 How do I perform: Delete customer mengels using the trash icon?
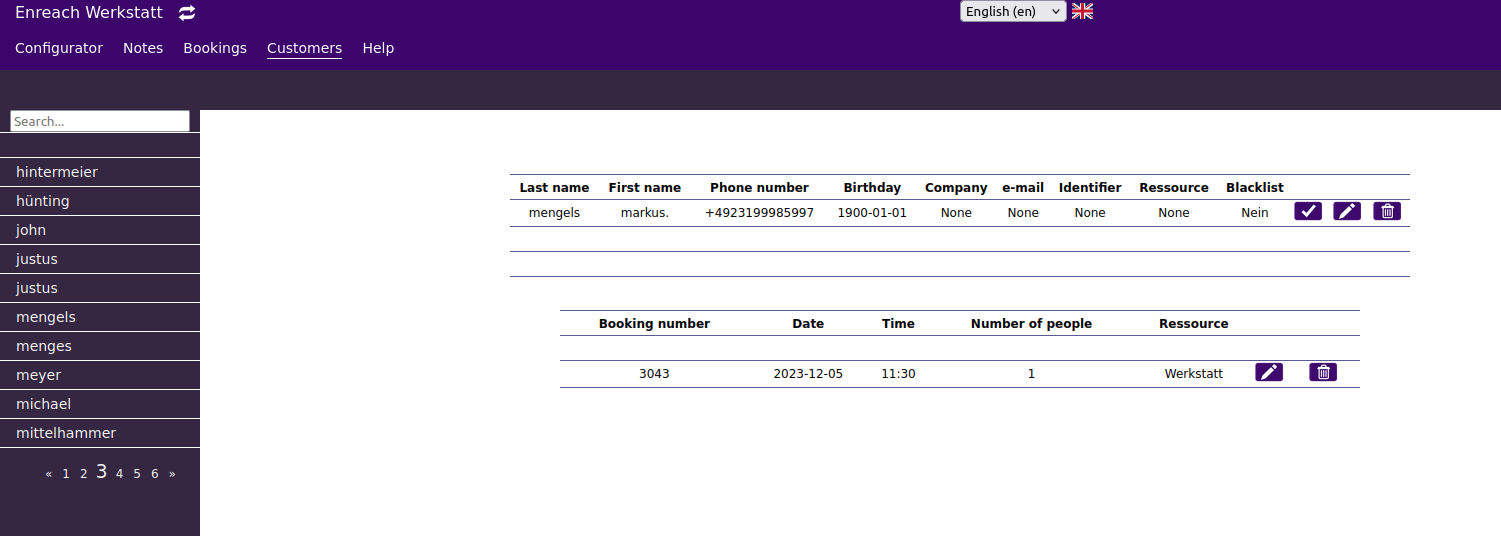click(1387, 211)
